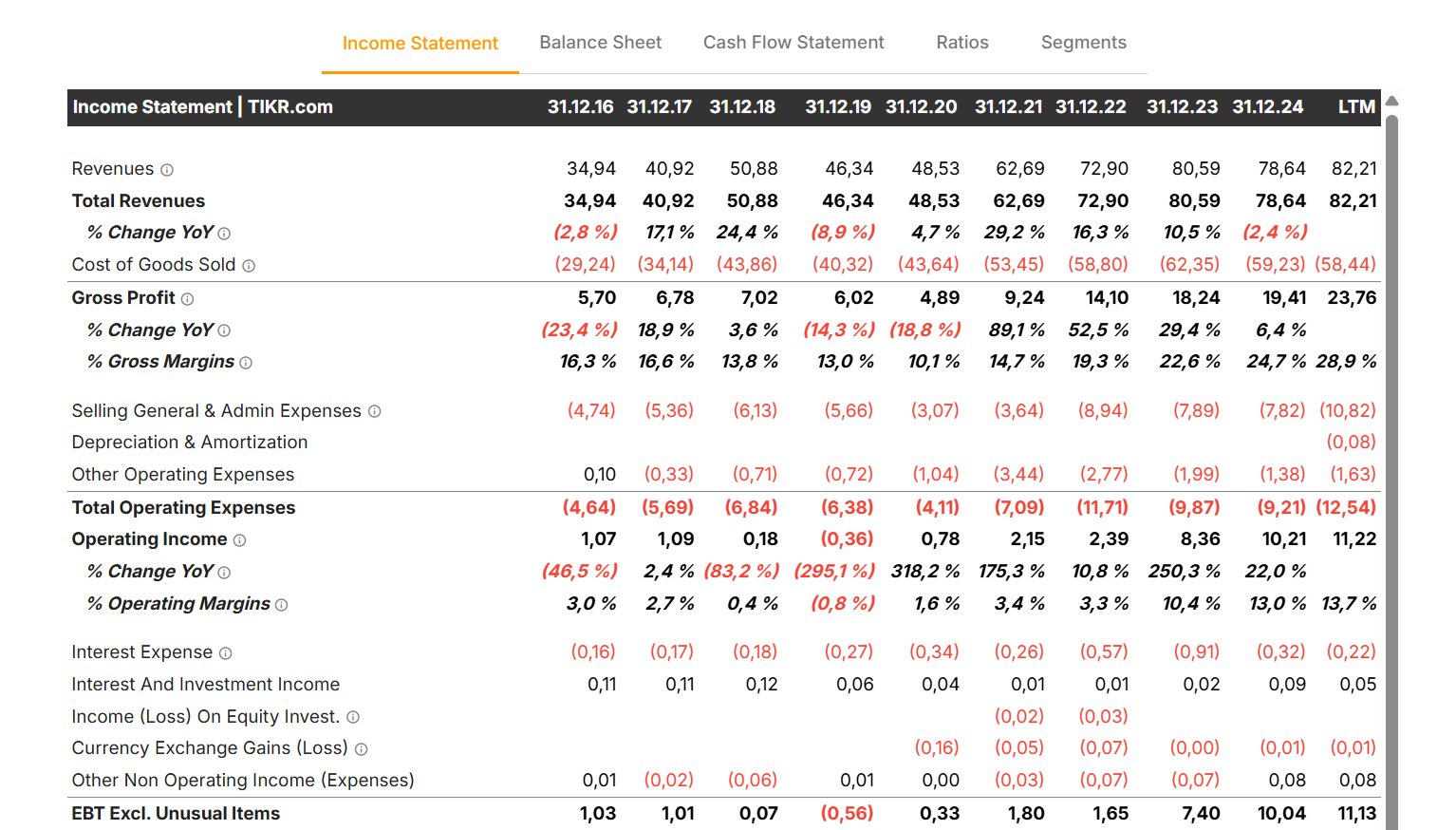Click info icon next to Gross Profit
1456x830 pixels.
(x=187, y=299)
